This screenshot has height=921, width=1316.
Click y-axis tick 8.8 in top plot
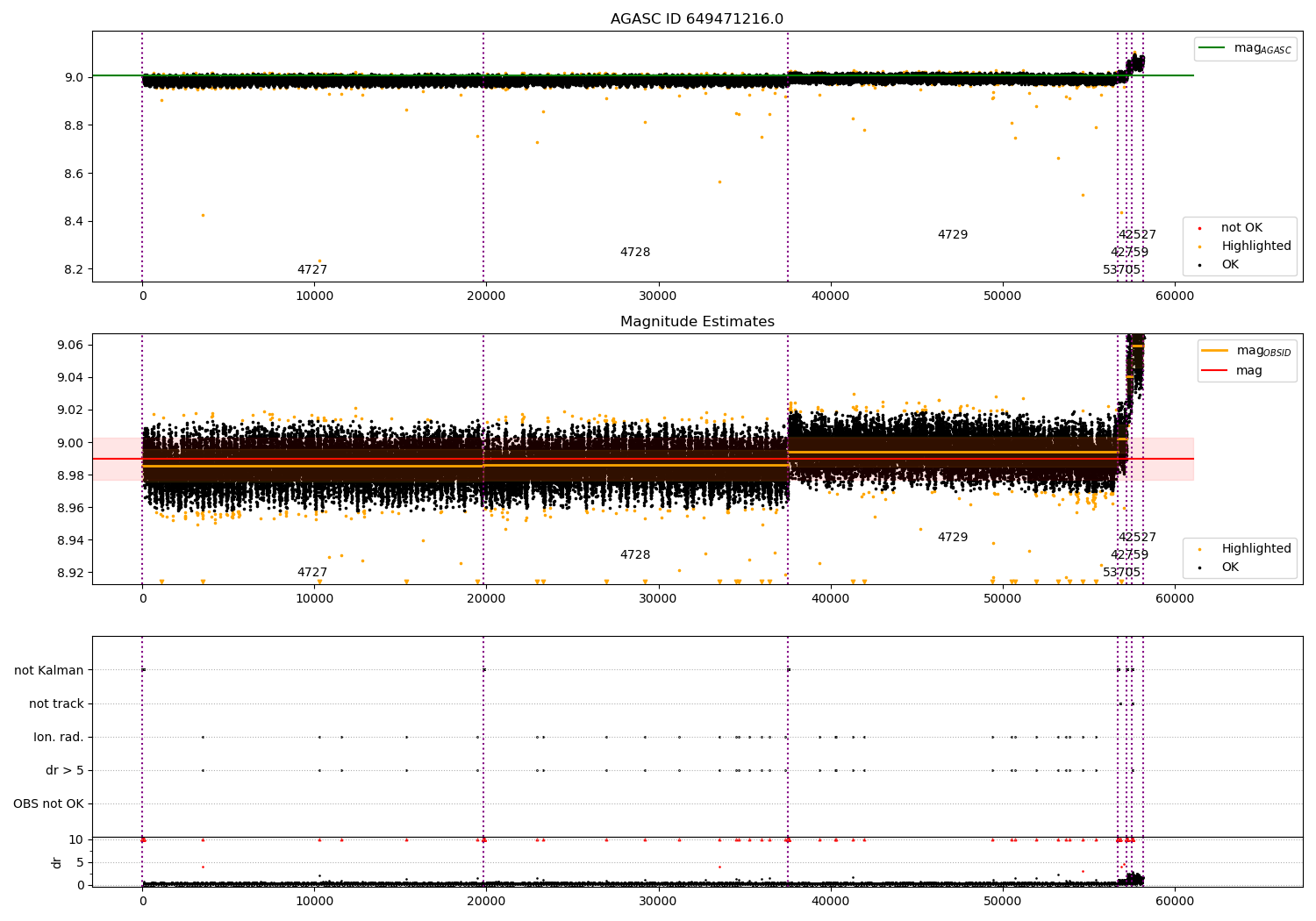pyautogui.click(x=75, y=125)
